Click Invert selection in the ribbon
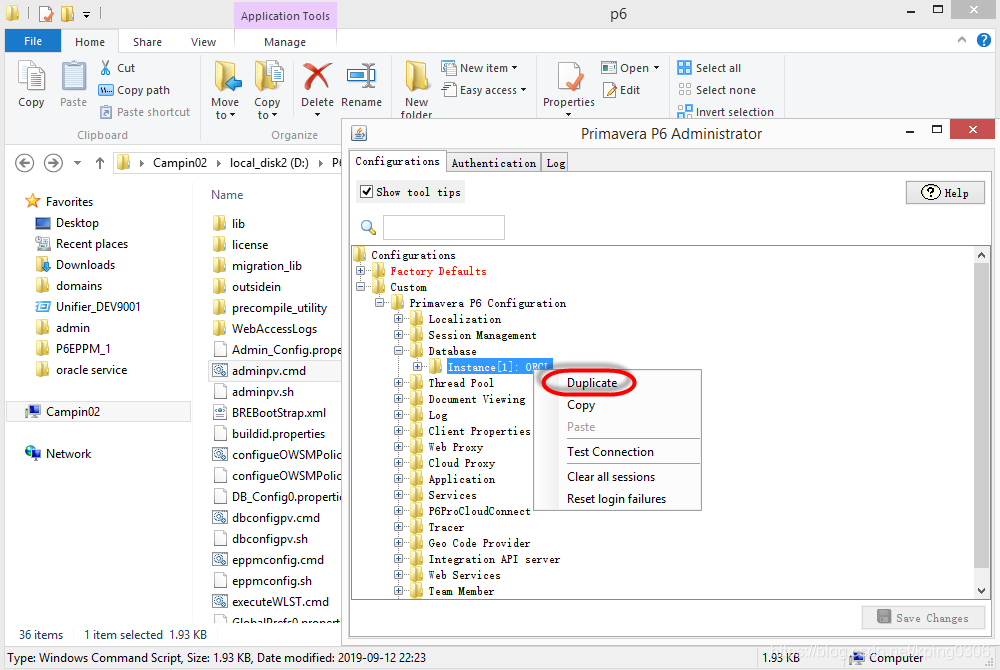The image size is (1000, 670). pos(726,112)
